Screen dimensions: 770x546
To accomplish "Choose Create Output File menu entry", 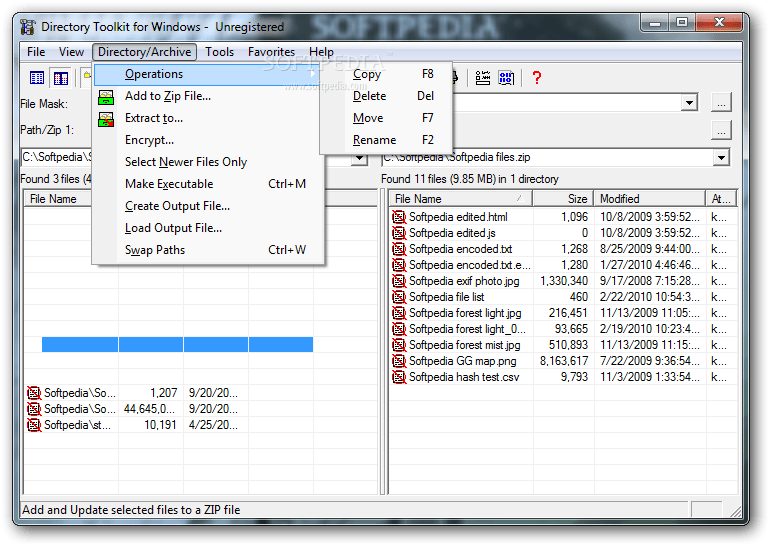I will click(x=208, y=206).
